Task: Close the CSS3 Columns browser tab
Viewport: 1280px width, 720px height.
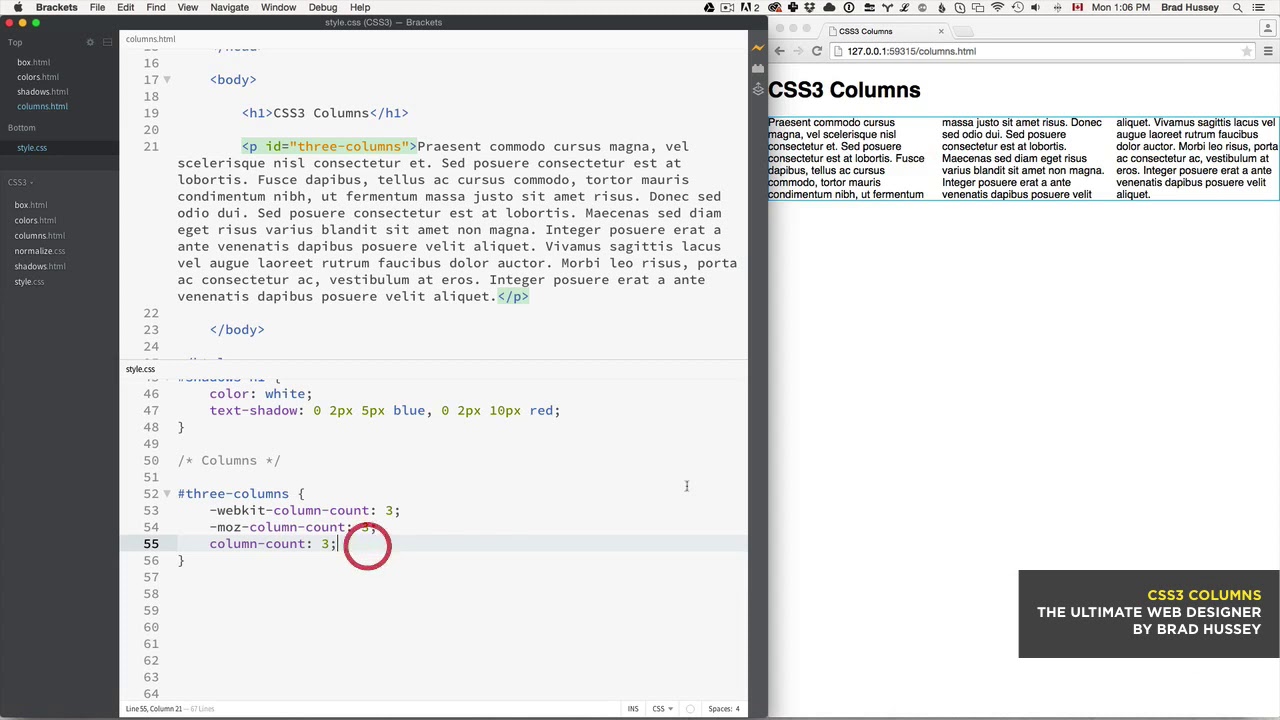Action: [940, 31]
